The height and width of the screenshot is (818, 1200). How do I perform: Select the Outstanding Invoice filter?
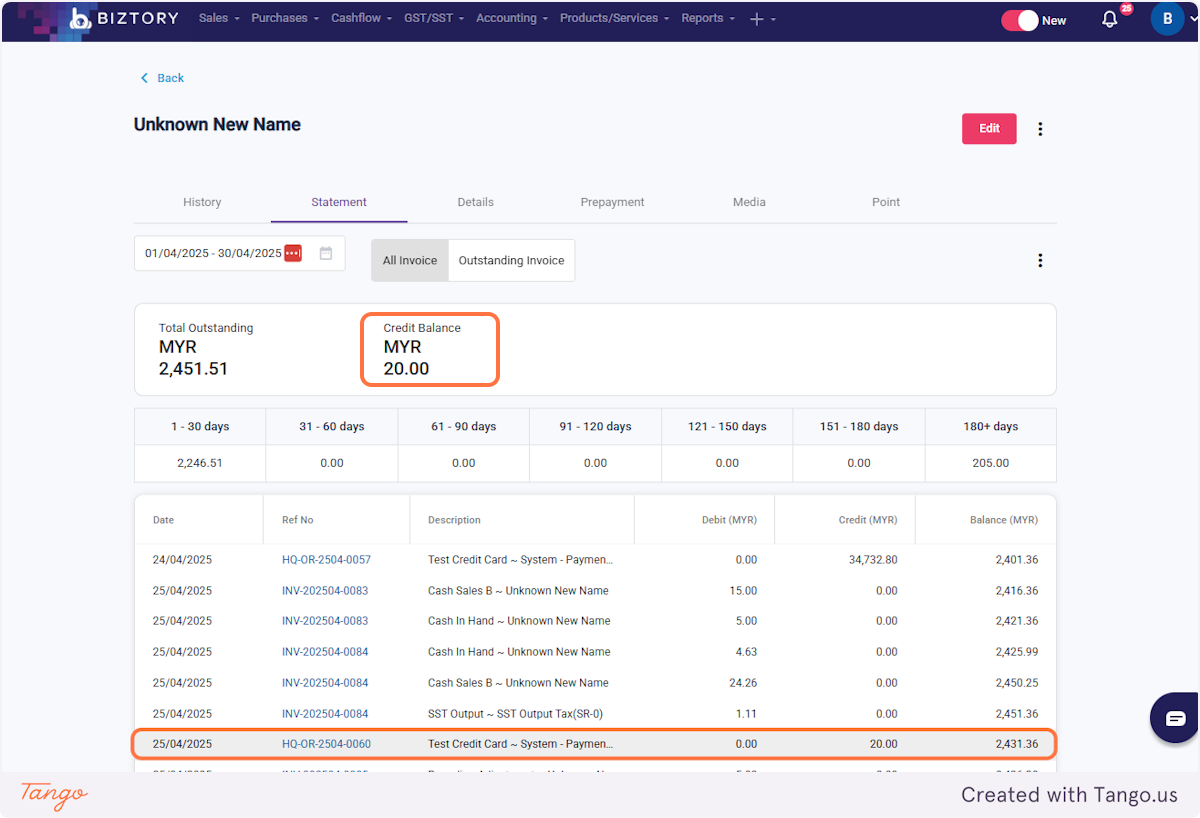(x=512, y=260)
